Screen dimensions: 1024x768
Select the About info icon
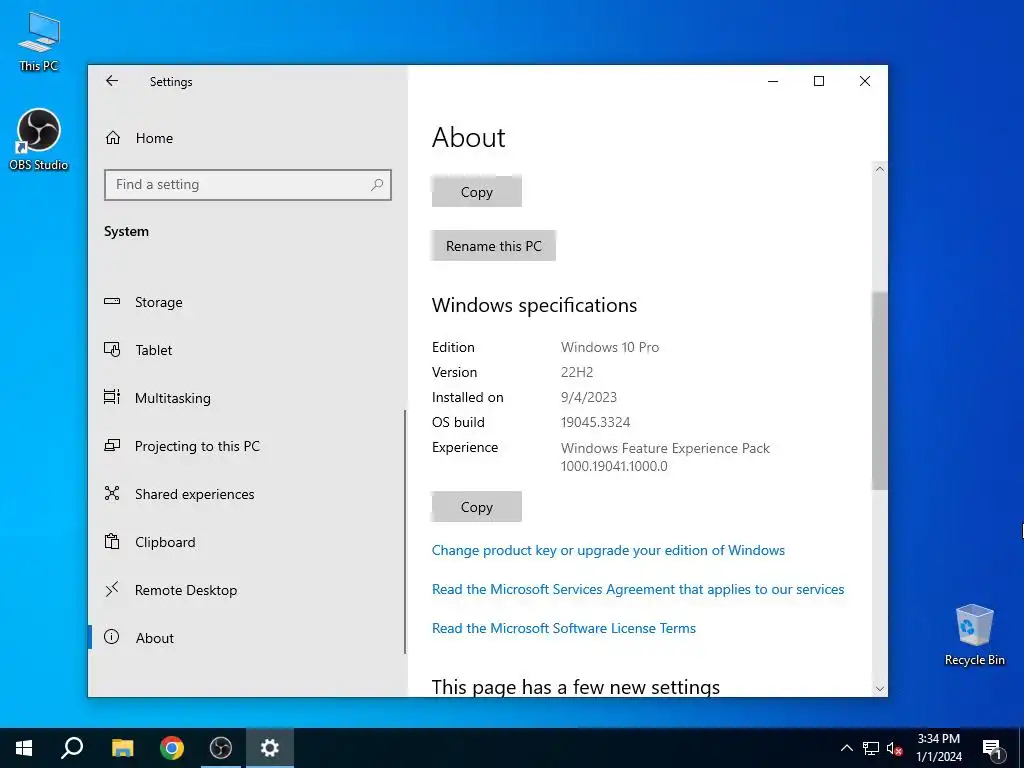click(112, 637)
